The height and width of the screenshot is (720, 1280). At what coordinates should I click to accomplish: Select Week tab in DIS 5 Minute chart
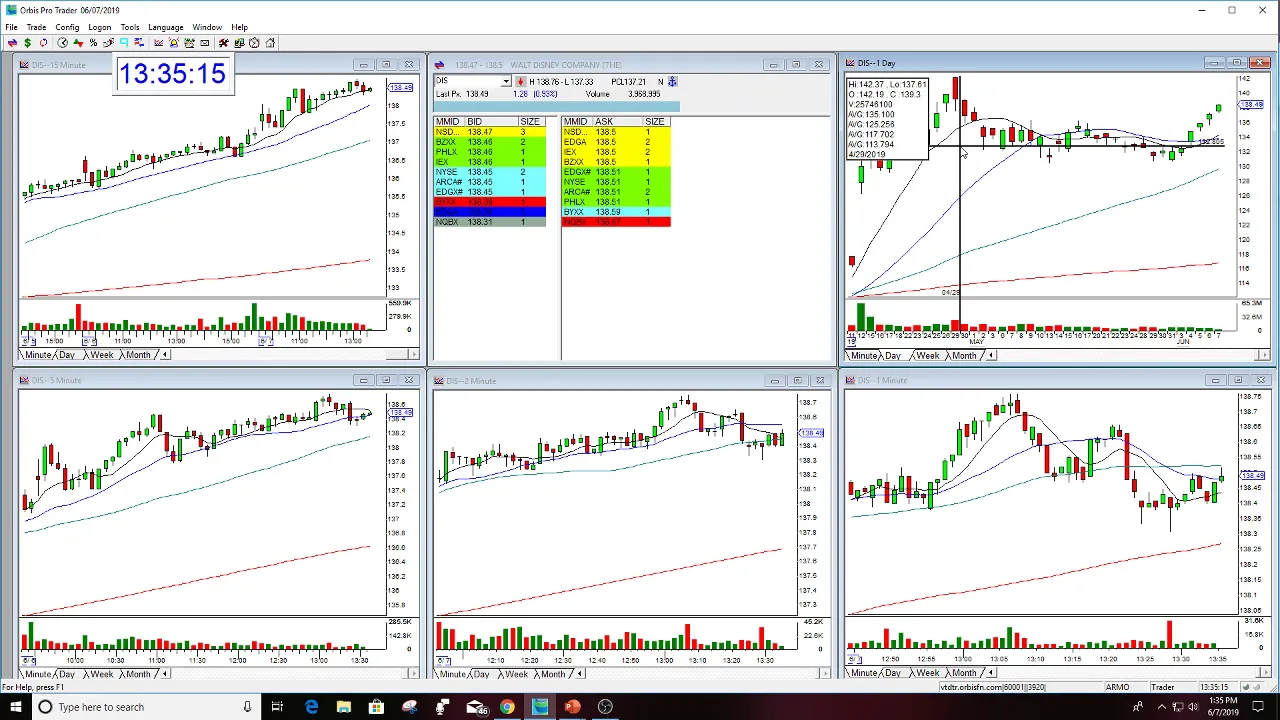pyautogui.click(x=102, y=673)
